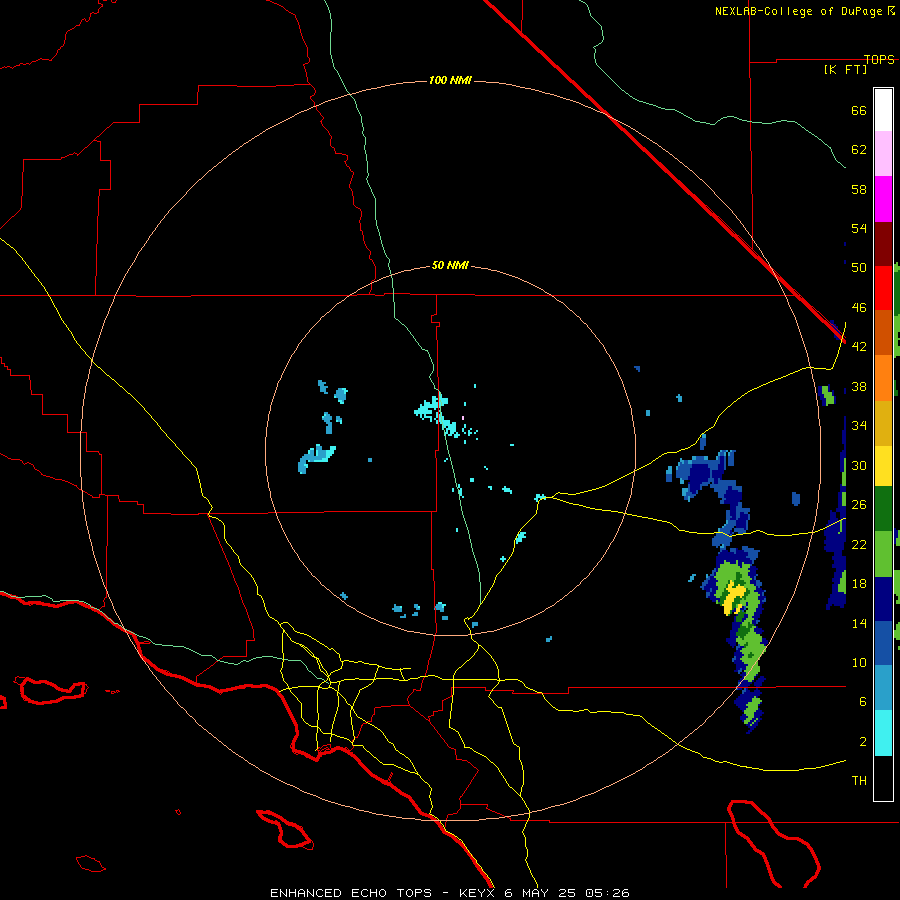
Task: Click the '46' legend value
Action: tap(859, 308)
